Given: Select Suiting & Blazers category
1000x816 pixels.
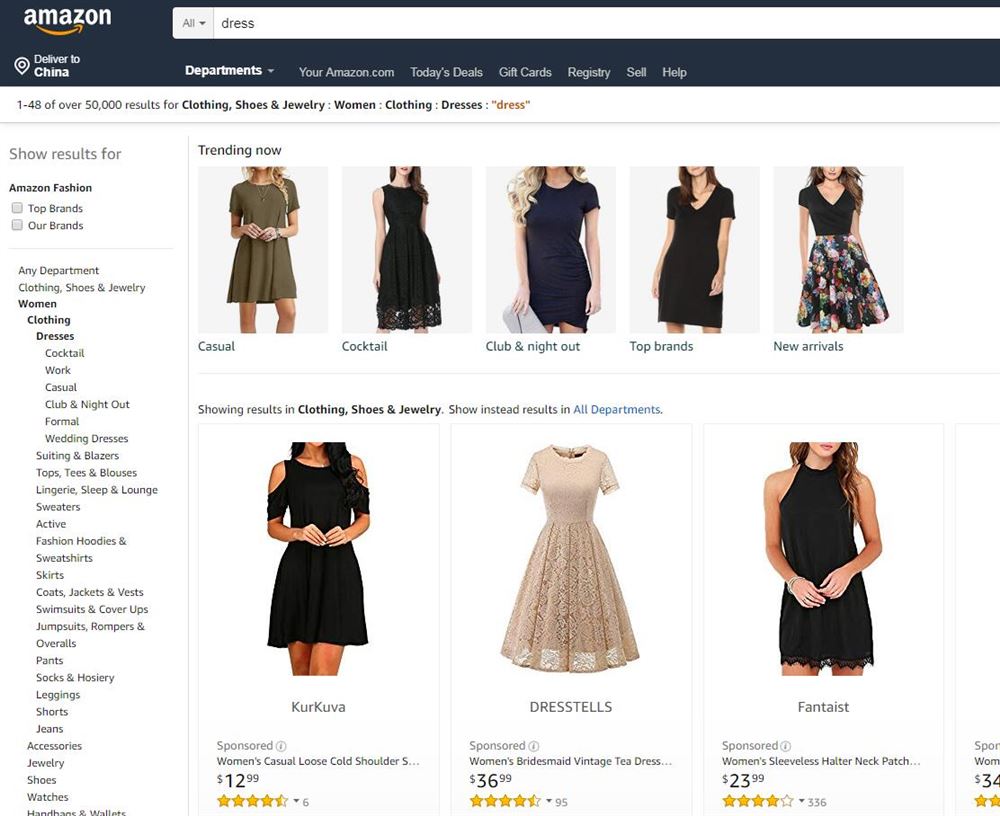Looking at the screenshot, I should tap(77, 456).
